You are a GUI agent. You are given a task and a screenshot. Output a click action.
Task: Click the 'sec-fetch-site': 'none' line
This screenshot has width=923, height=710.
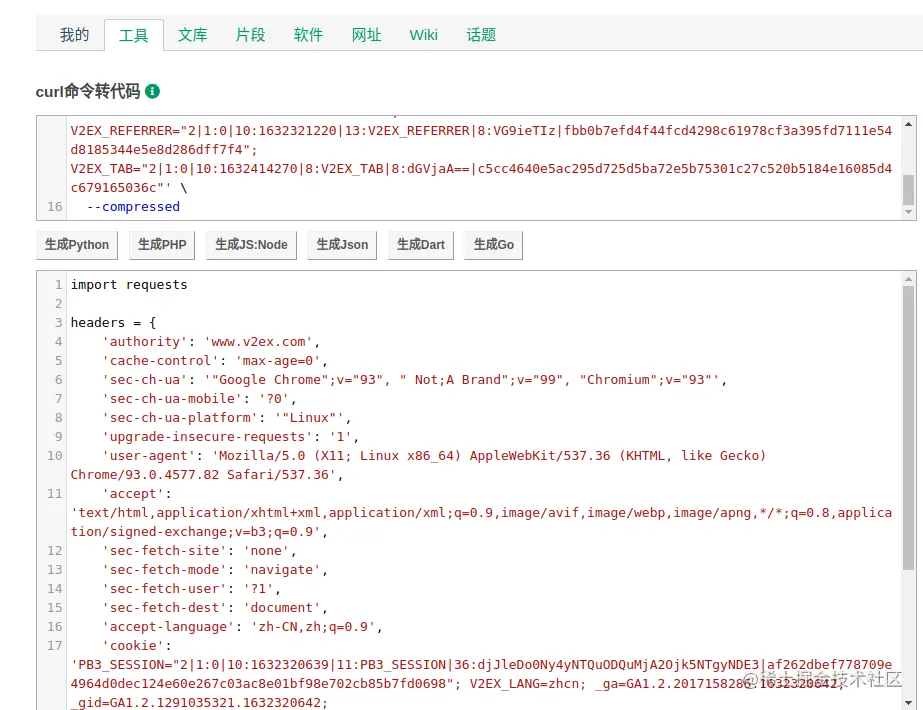point(199,551)
